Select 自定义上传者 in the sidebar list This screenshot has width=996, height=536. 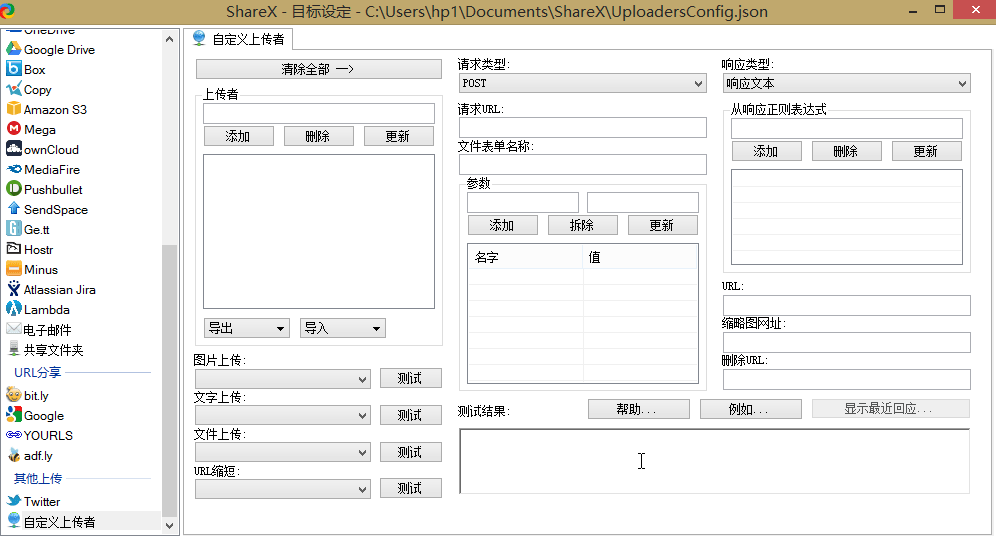pos(59,521)
